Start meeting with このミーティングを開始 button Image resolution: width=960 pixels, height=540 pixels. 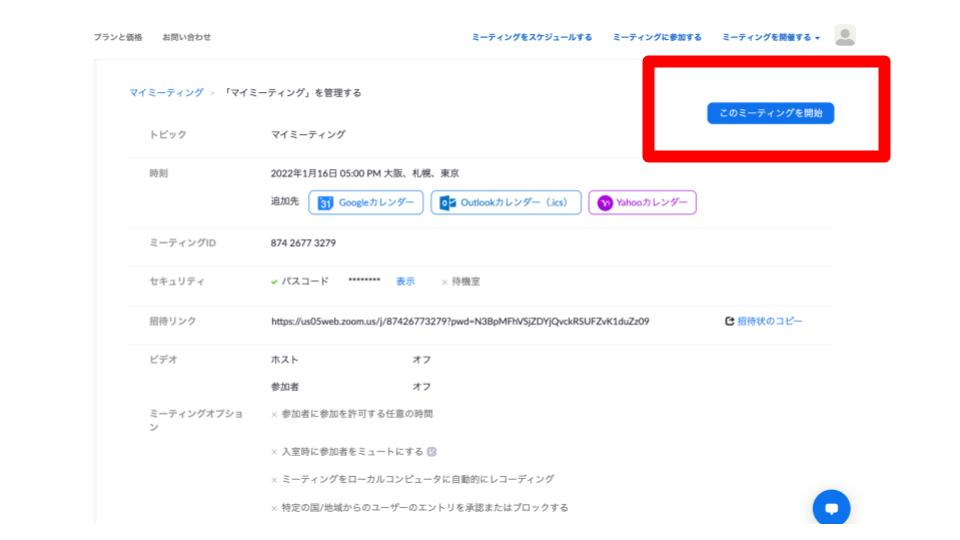click(x=770, y=113)
